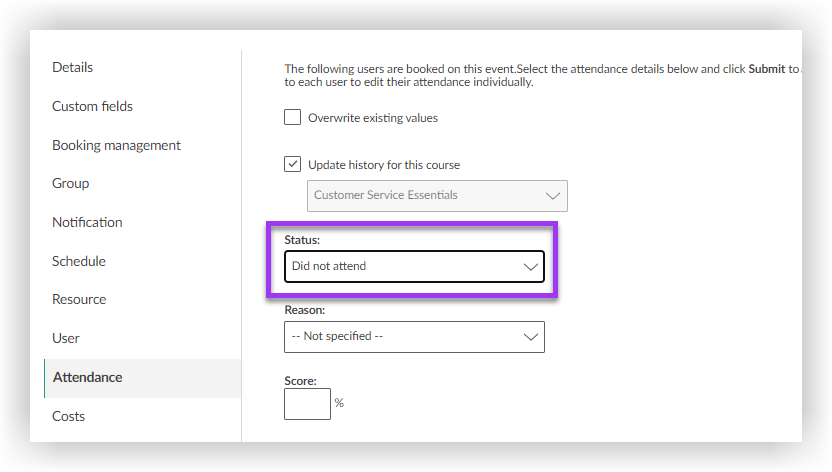Open the Schedule section
The height and width of the screenshot is (472, 832).
coord(79,261)
